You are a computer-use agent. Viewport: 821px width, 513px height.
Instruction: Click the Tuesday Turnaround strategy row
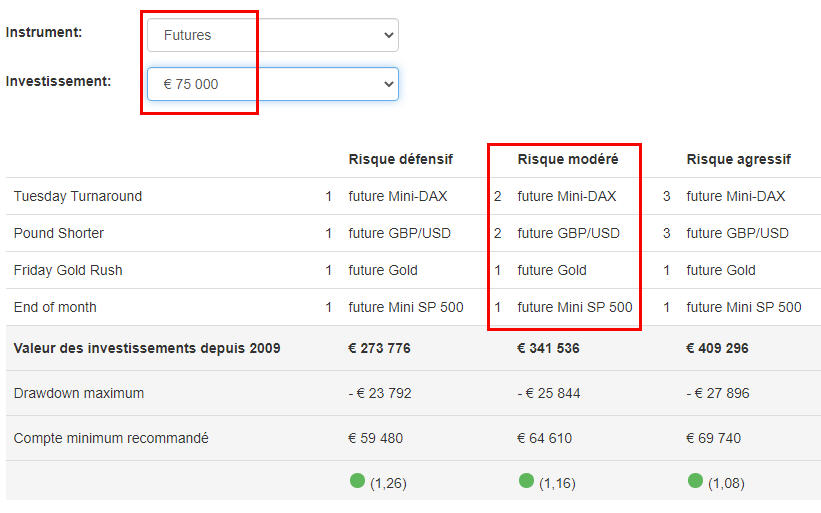click(413, 196)
